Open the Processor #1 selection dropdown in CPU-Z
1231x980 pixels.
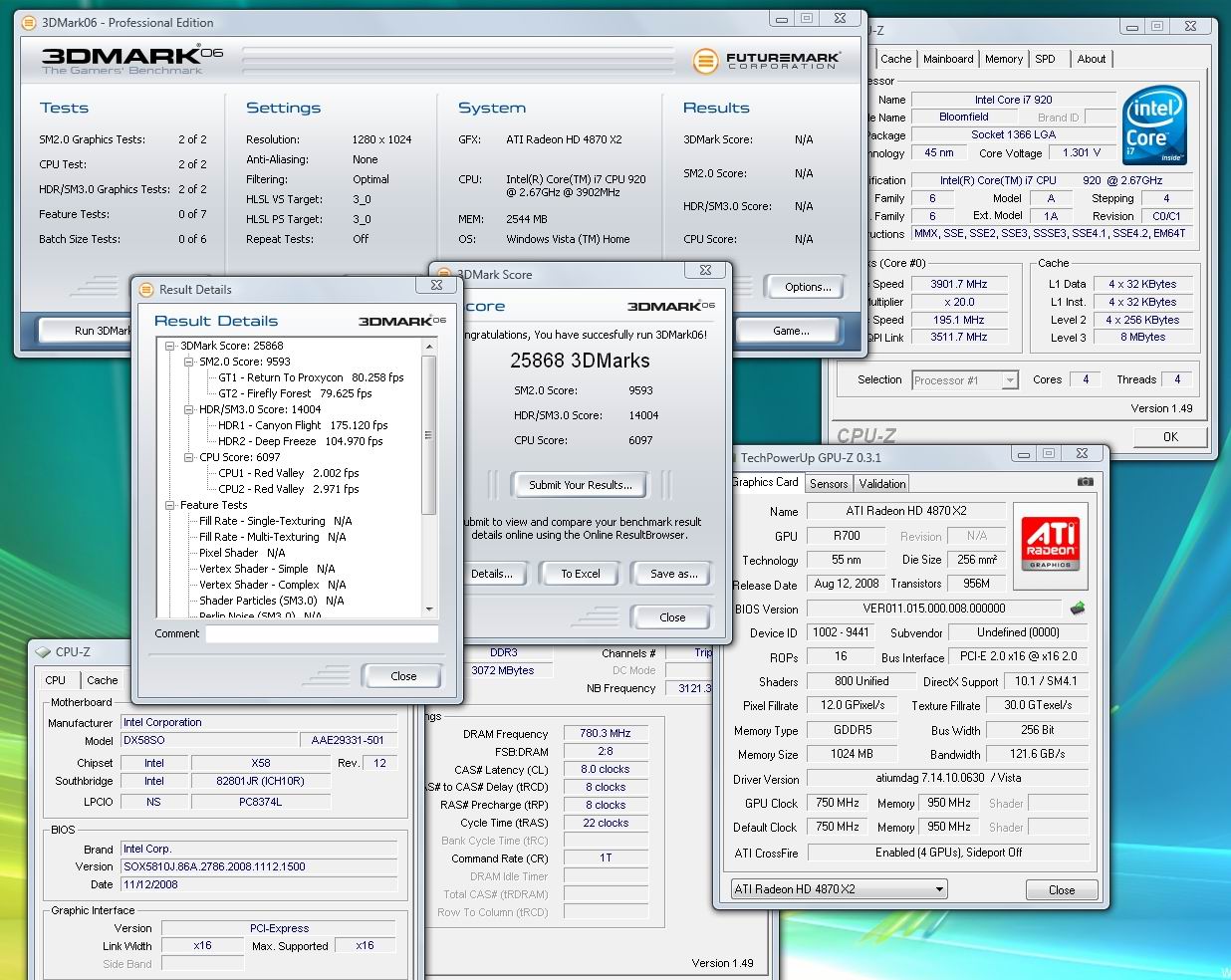pos(1010,380)
